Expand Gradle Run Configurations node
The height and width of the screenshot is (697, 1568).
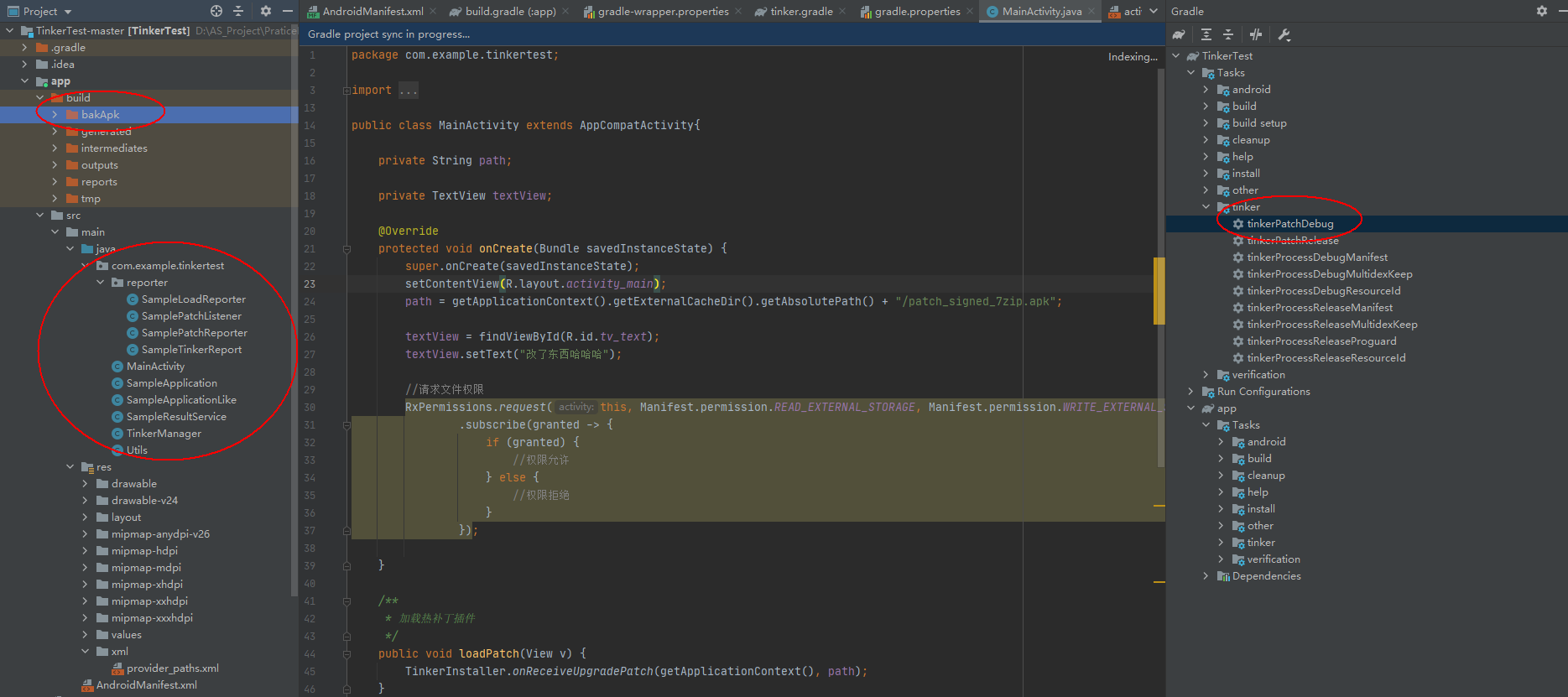pos(1190,392)
